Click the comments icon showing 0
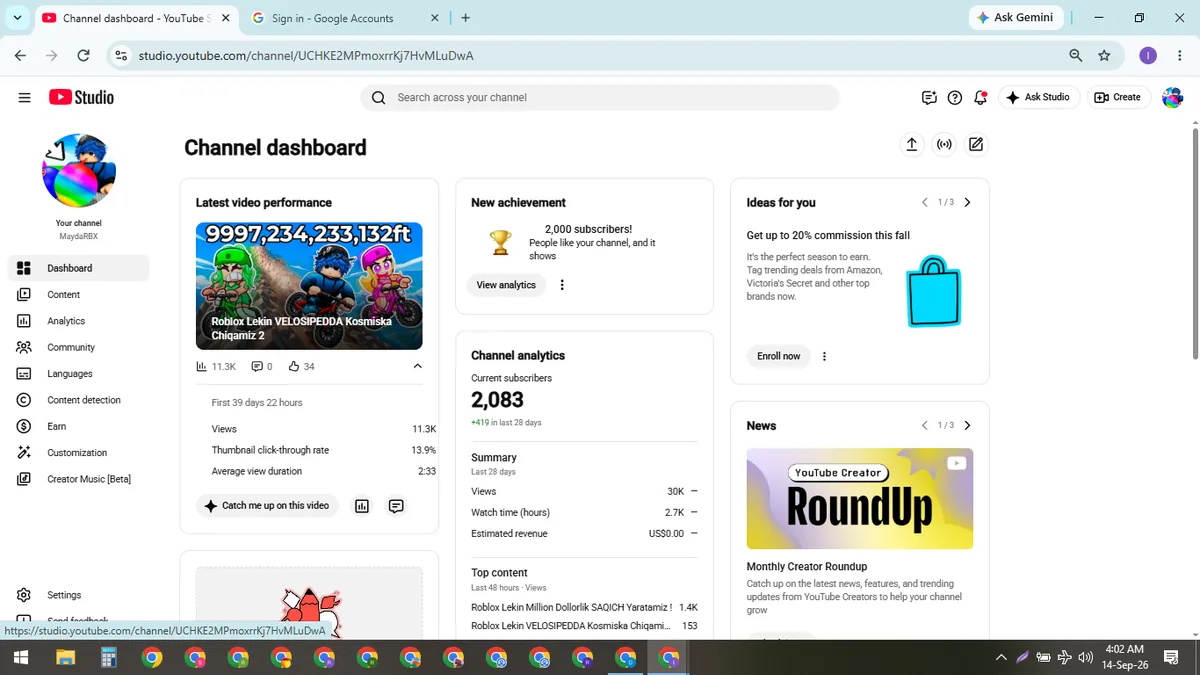The image size is (1200, 675). click(256, 367)
